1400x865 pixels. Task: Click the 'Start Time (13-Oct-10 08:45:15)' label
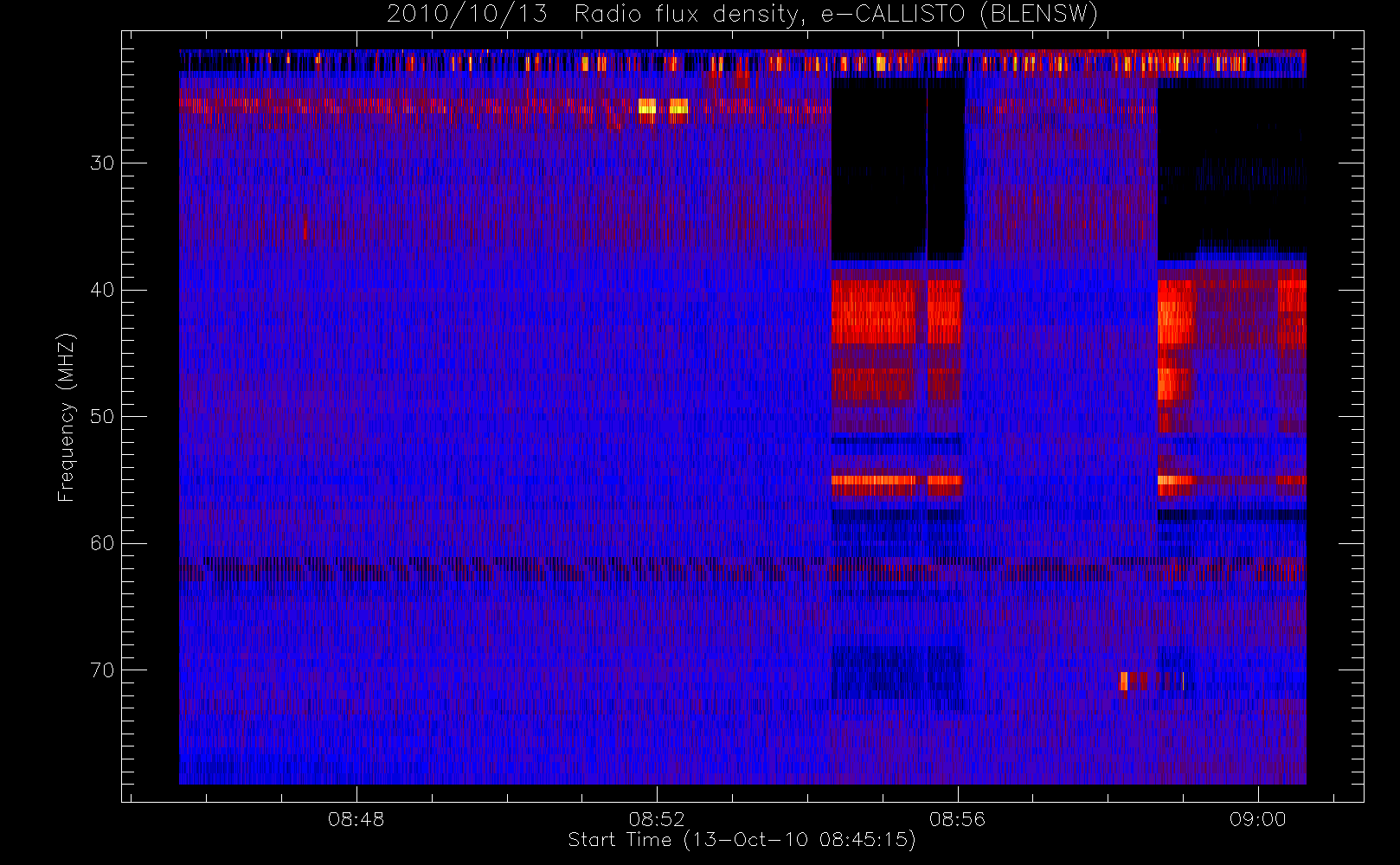pyautogui.click(x=742, y=840)
